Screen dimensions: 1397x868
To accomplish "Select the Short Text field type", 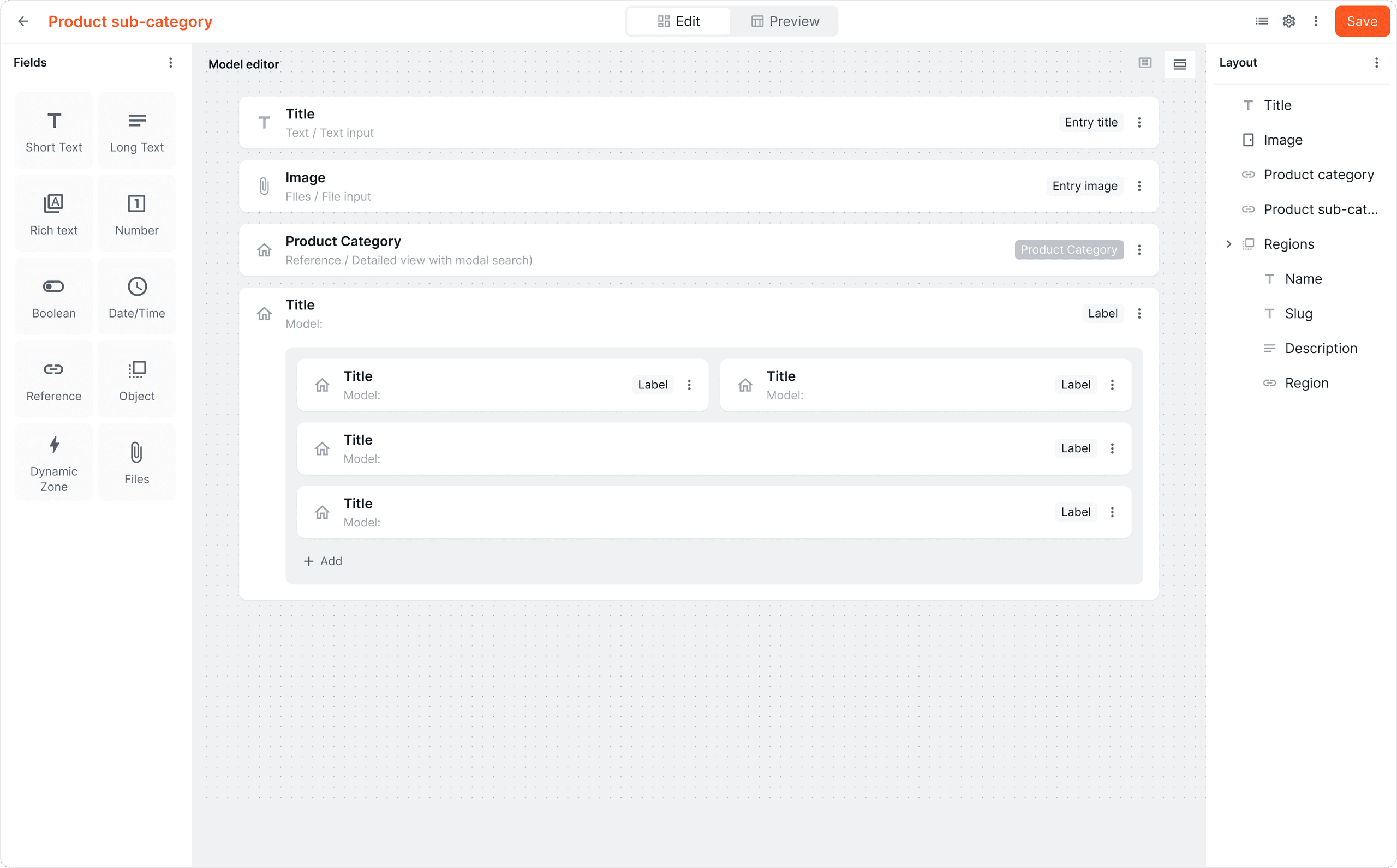I will pos(54,130).
